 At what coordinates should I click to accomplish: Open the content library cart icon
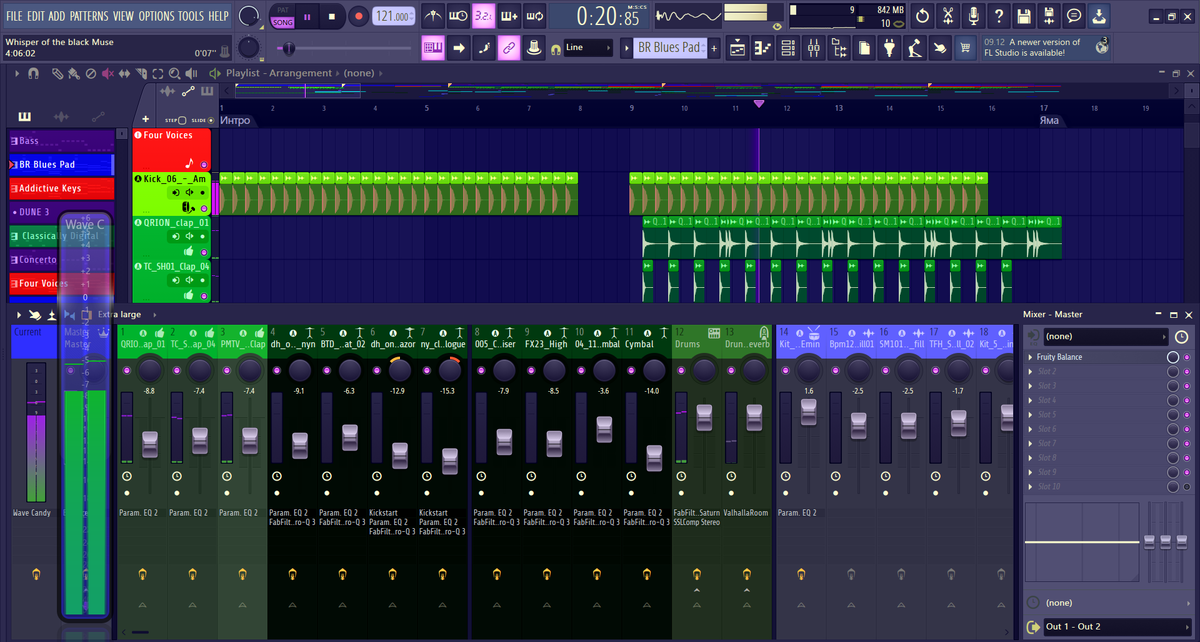[x=966, y=47]
